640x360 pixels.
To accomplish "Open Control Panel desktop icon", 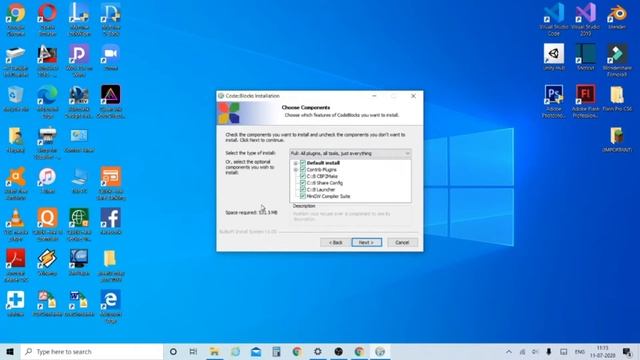I will pos(79,141).
